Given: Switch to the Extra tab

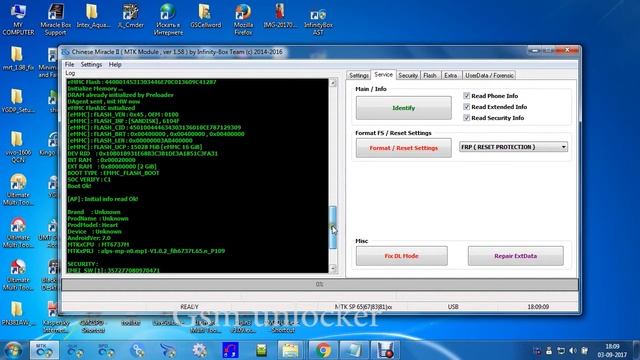Looking at the screenshot, I should [451, 76].
